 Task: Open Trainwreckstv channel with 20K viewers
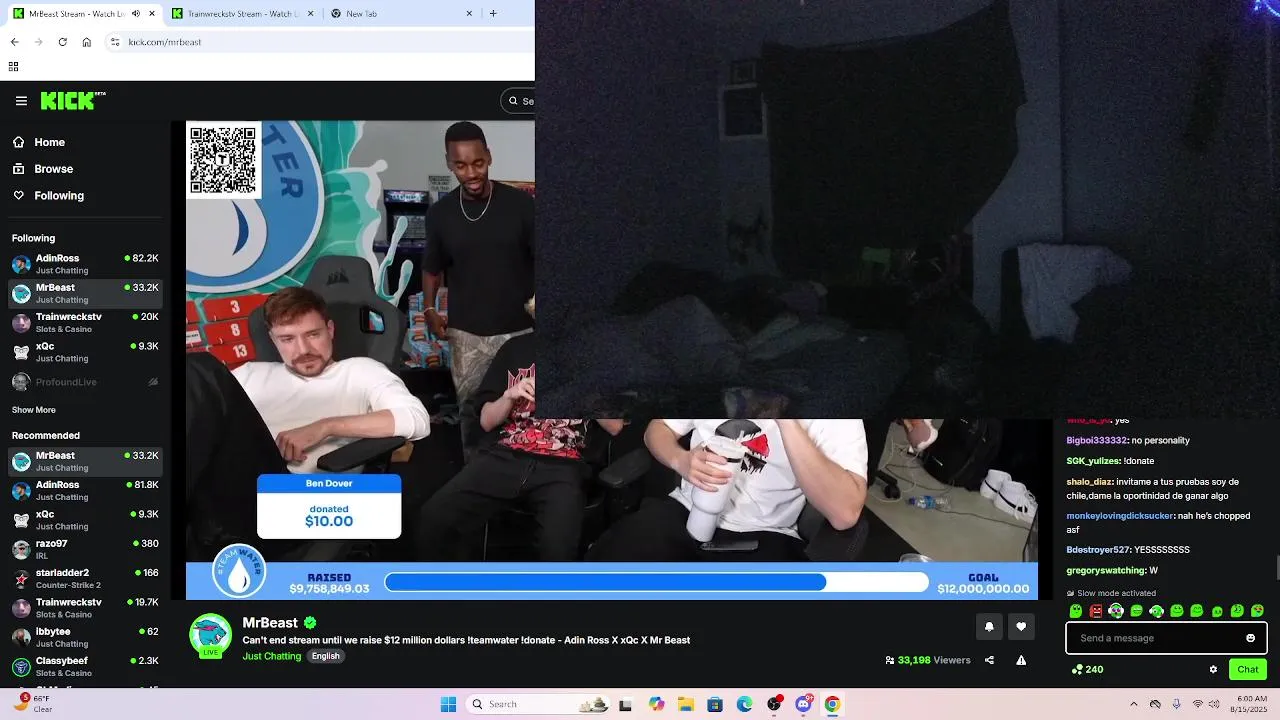click(85, 323)
